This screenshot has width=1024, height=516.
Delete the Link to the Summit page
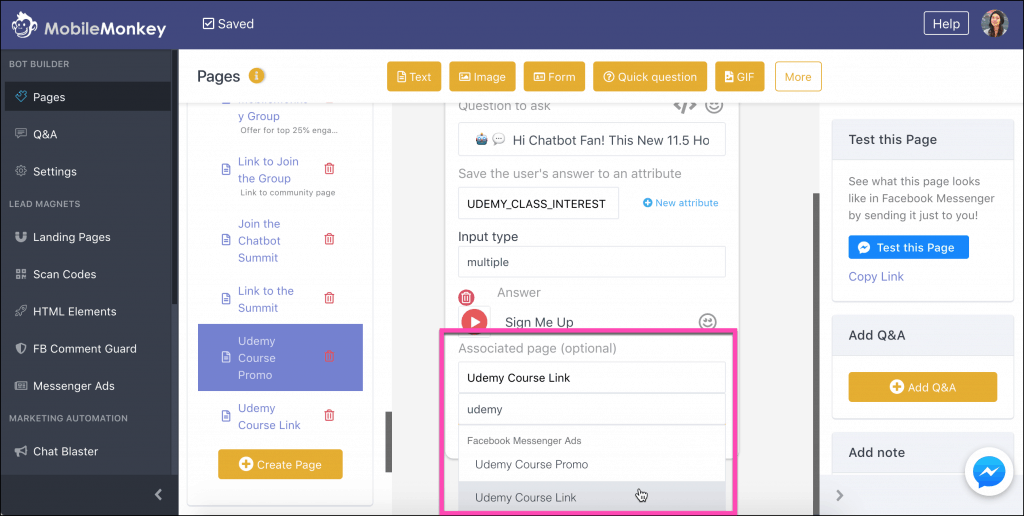(329, 298)
